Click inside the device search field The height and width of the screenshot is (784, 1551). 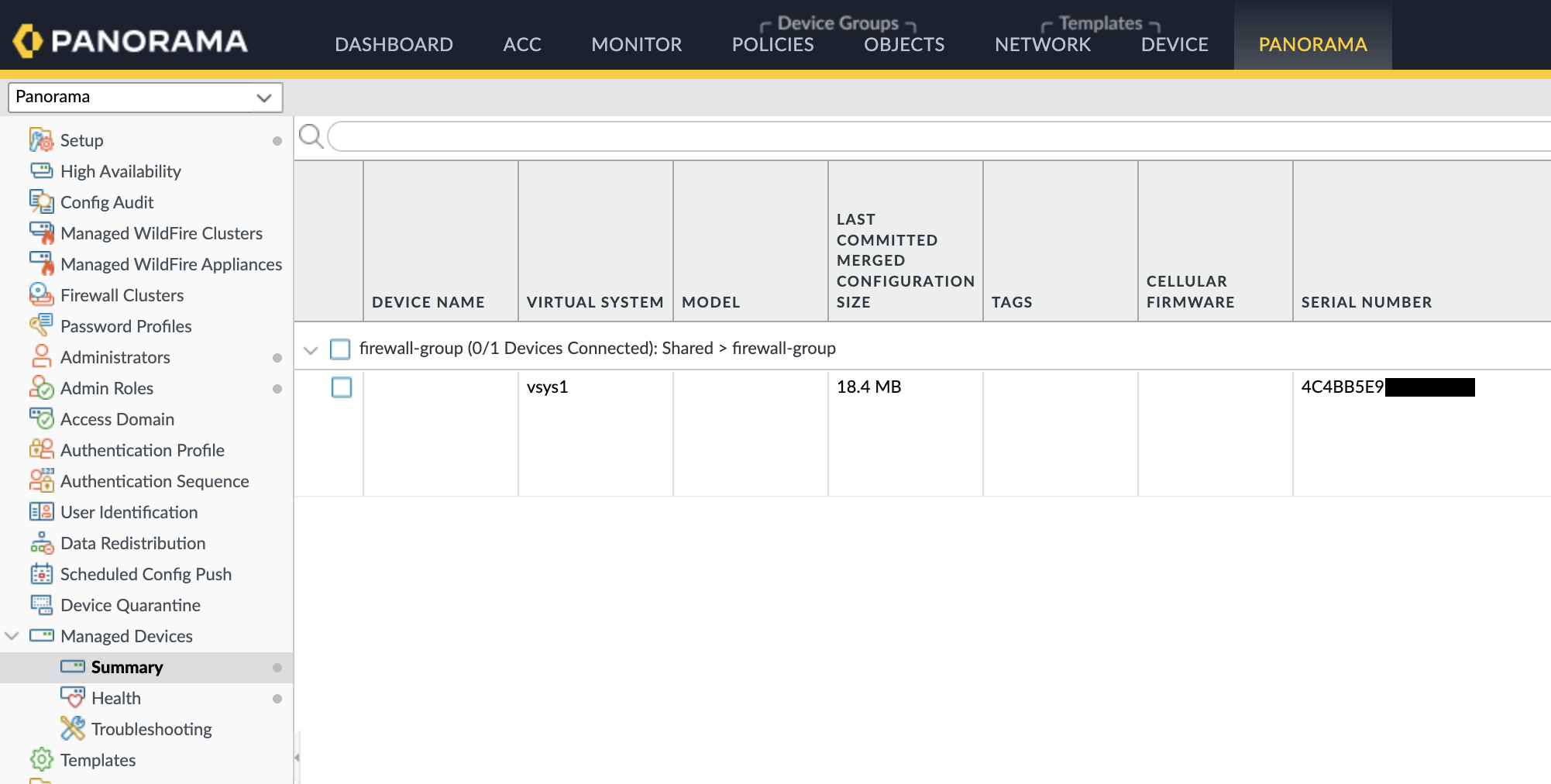[930, 137]
